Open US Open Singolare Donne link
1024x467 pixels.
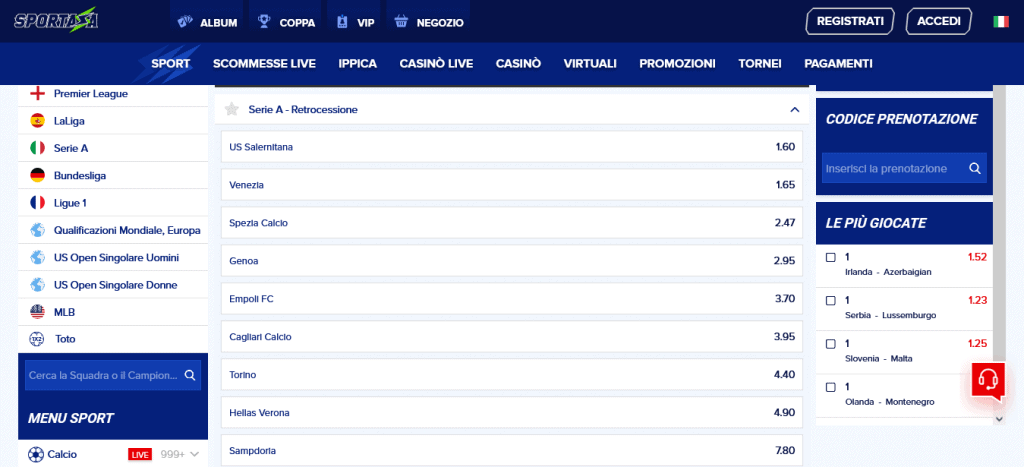coord(116,285)
